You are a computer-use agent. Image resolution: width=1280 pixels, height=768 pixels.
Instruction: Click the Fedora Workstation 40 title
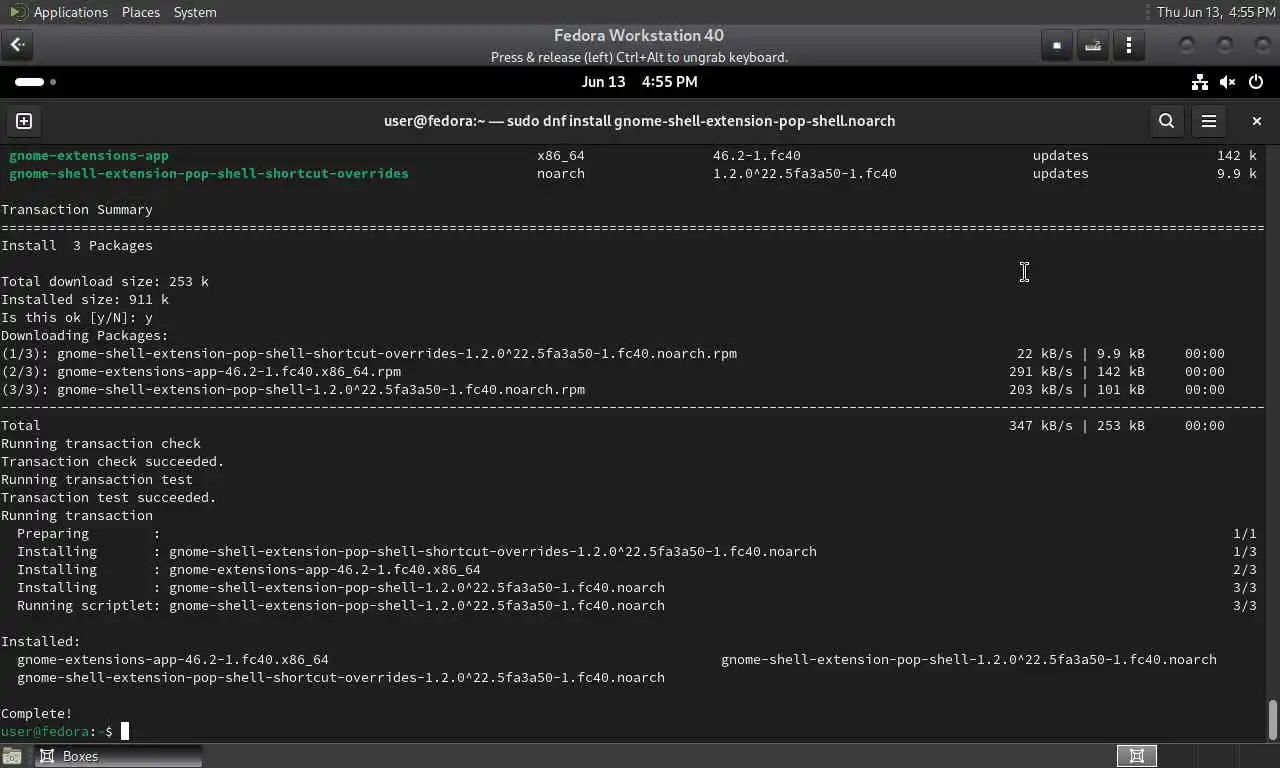pos(639,35)
